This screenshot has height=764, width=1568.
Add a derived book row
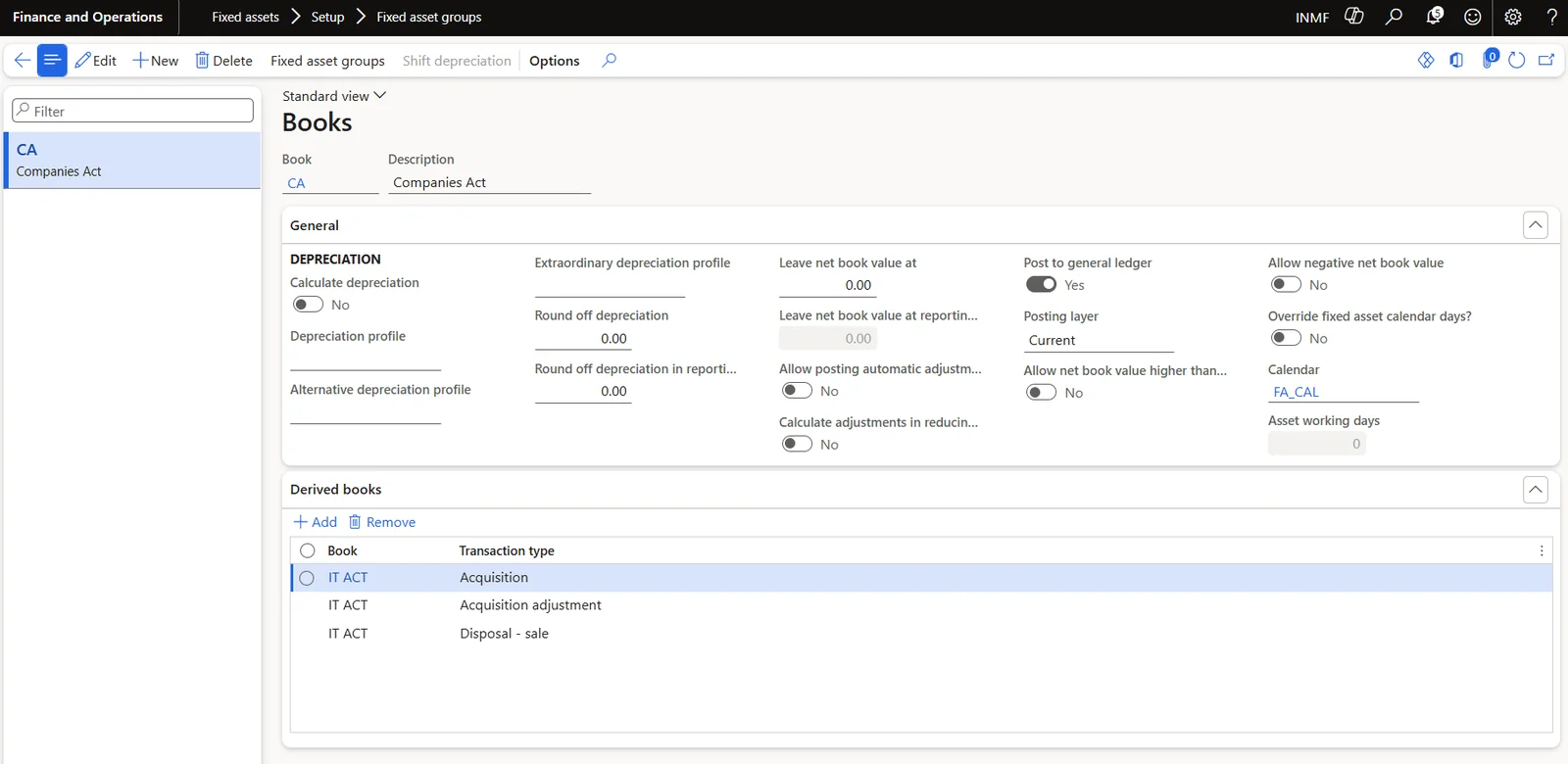[316, 522]
